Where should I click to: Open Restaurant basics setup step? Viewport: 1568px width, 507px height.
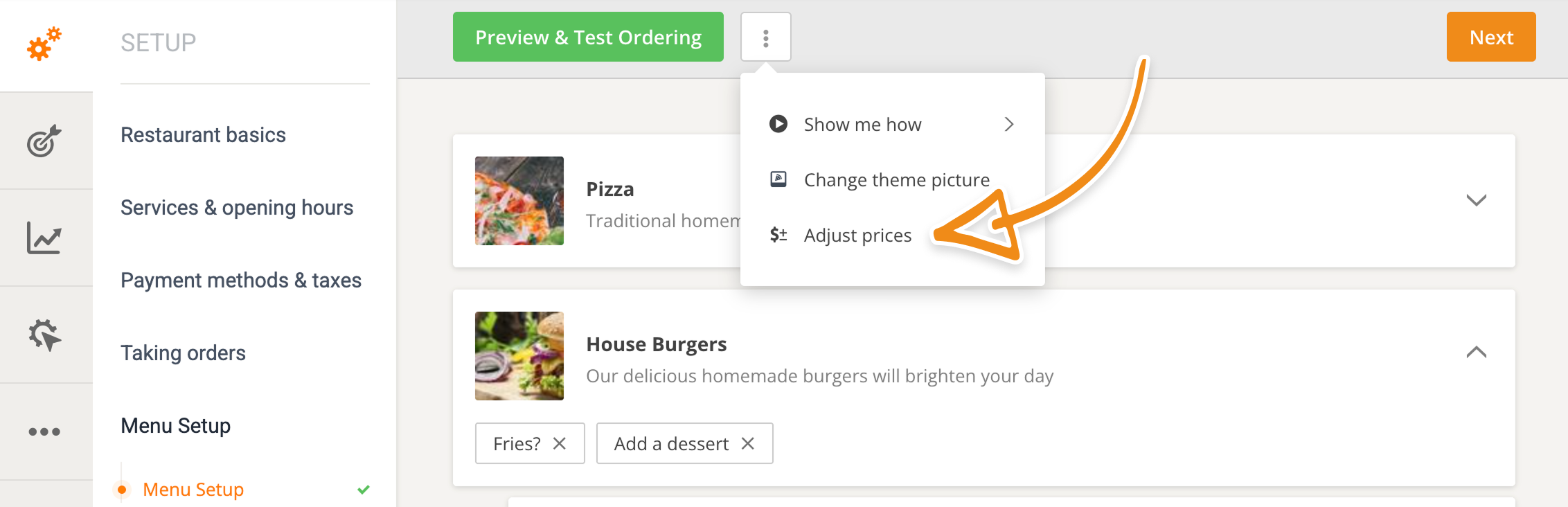(203, 135)
